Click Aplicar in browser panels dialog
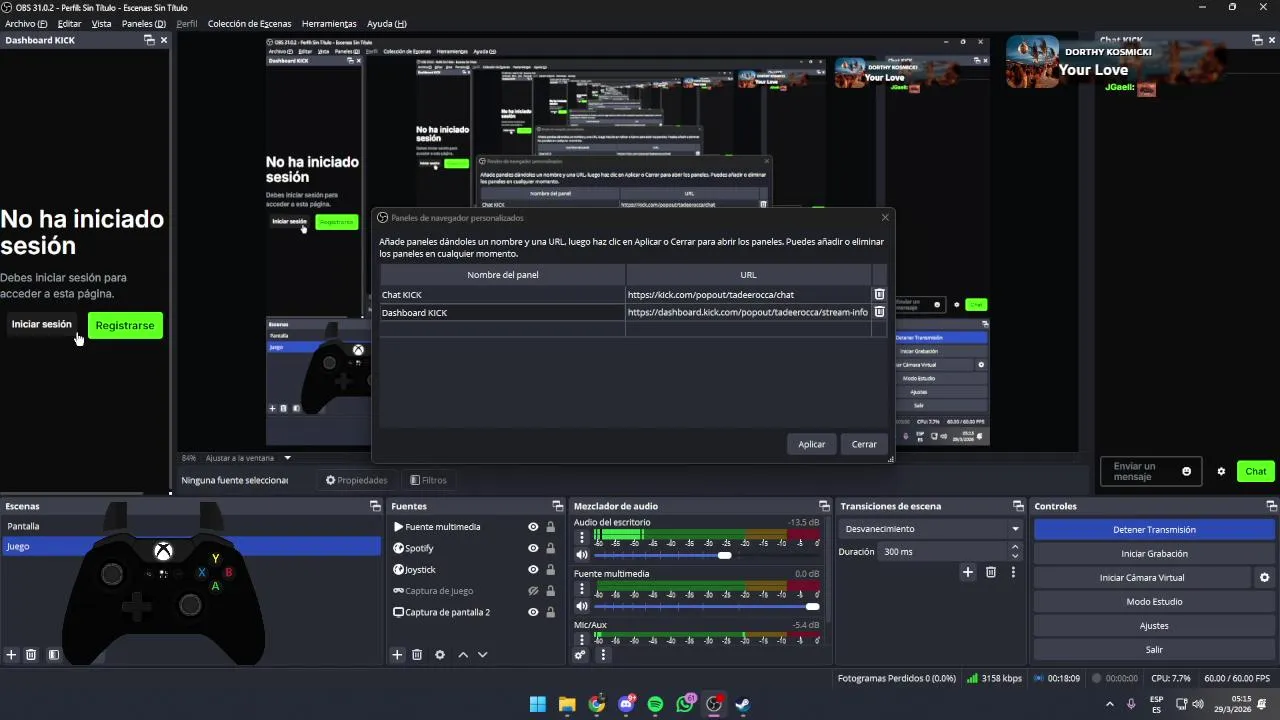Image resolution: width=1280 pixels, height=720 pixels. tap(812, 444)
